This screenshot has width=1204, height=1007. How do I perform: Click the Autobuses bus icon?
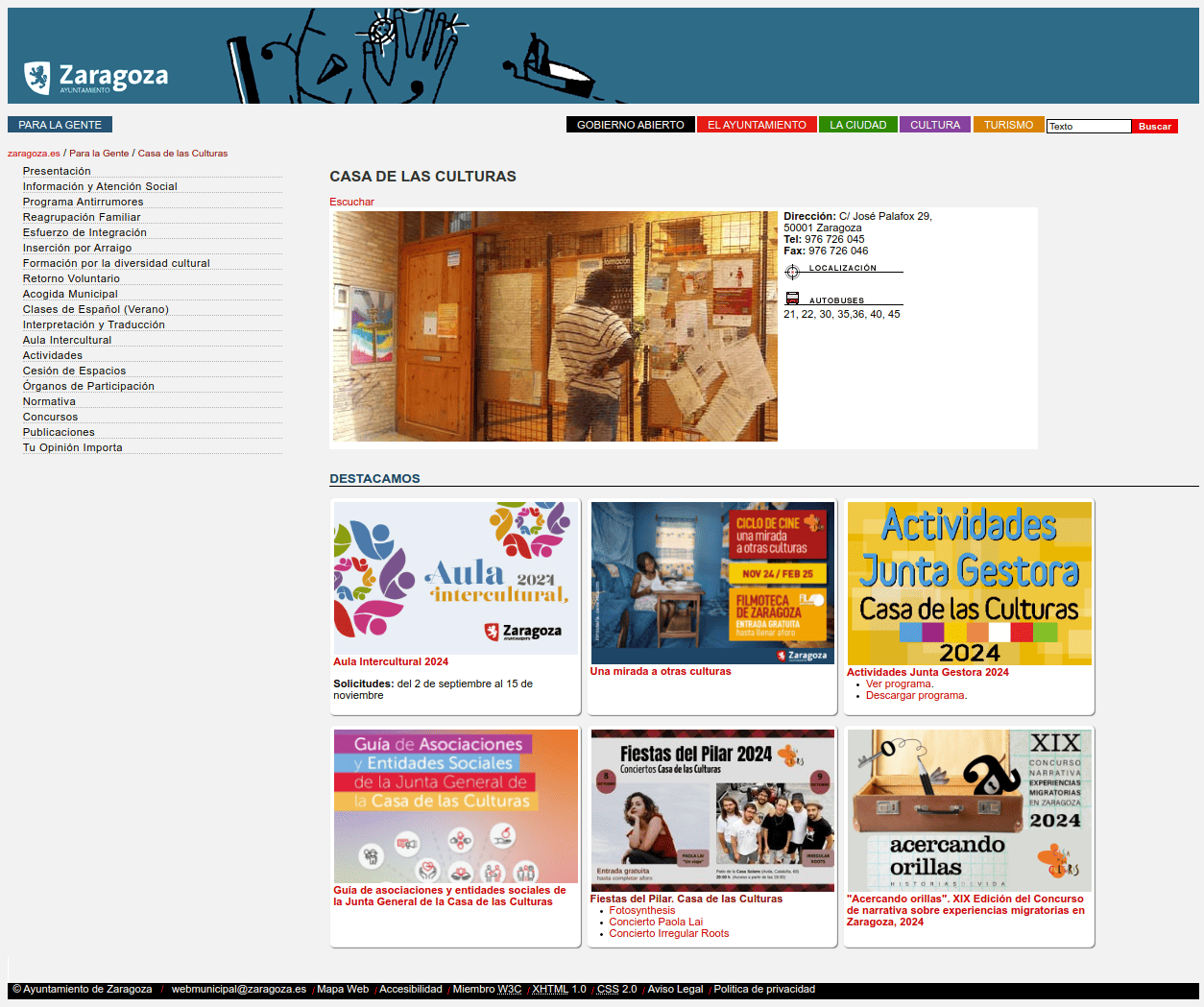tap(792, 299)
